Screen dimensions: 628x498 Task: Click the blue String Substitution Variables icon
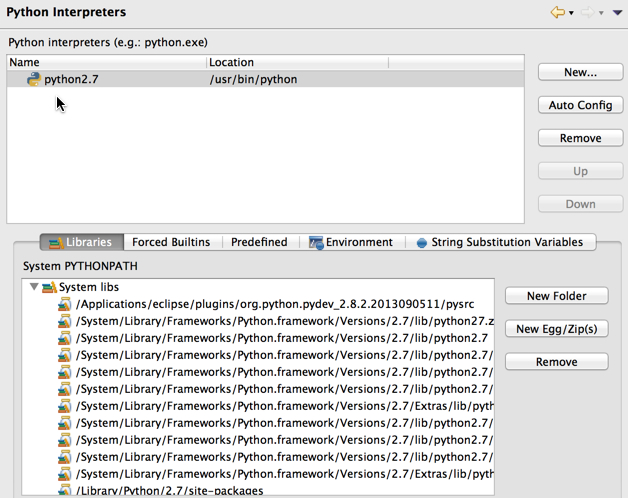click(x=421, y=243)
